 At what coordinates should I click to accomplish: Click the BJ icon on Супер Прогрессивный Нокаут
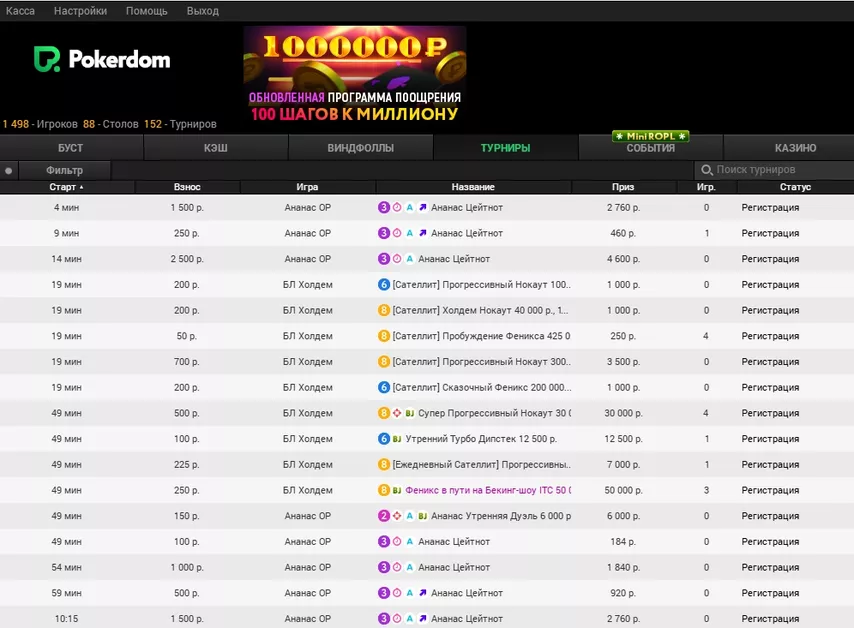410,413
